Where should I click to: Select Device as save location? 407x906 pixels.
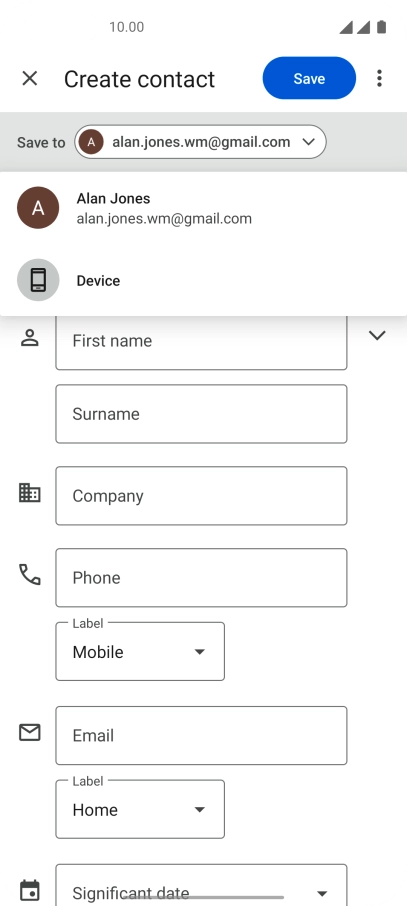tap(204, 280)
